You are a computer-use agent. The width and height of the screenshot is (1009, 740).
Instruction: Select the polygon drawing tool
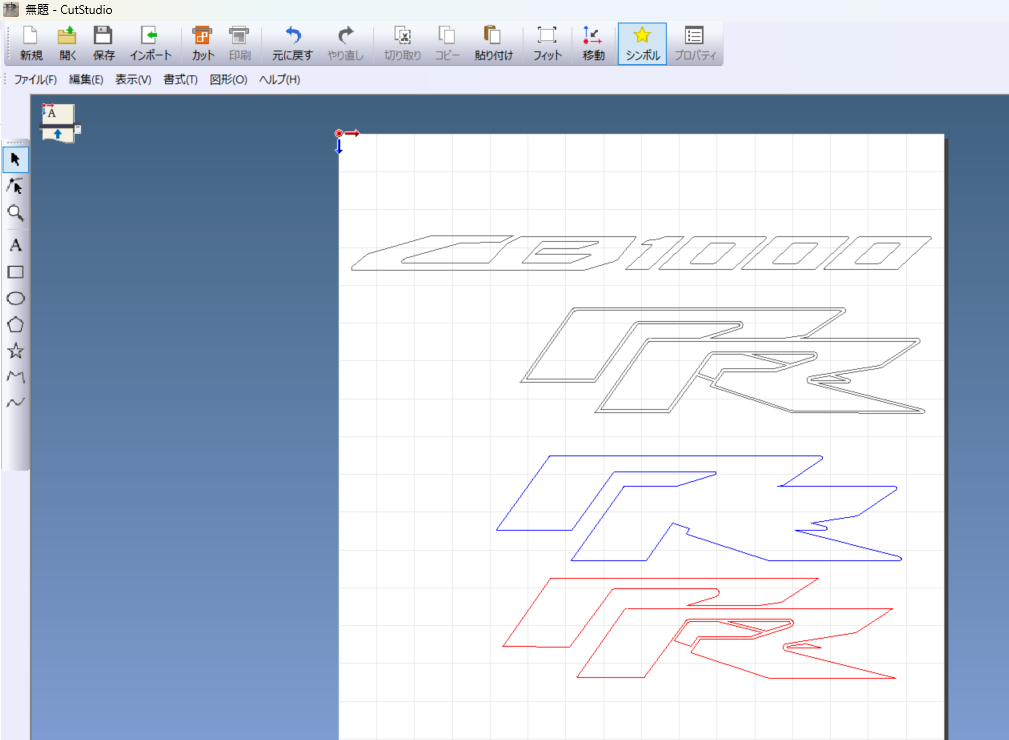click(x=15, y=325)
